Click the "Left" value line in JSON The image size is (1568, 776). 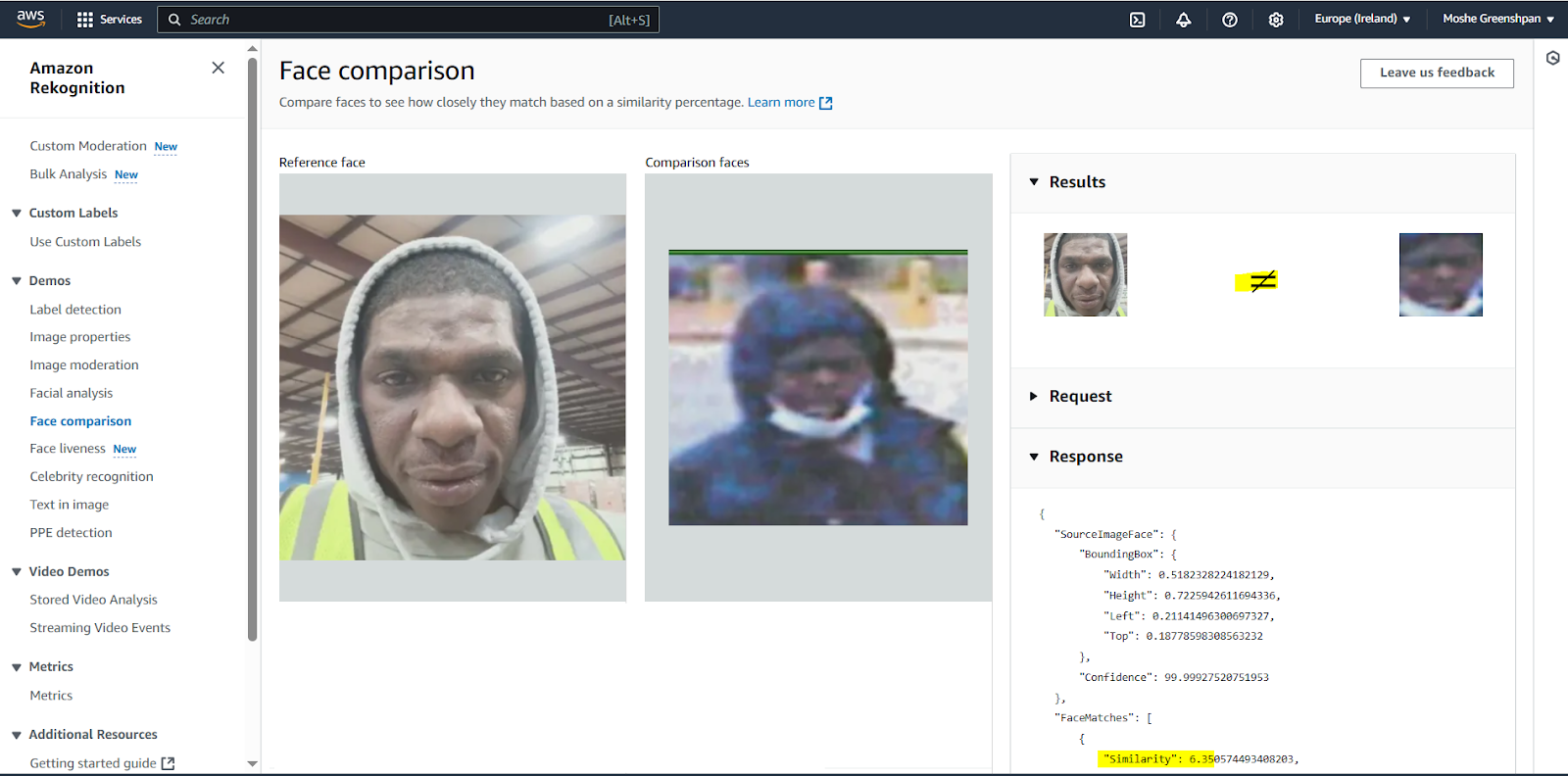pos(1189,616)
